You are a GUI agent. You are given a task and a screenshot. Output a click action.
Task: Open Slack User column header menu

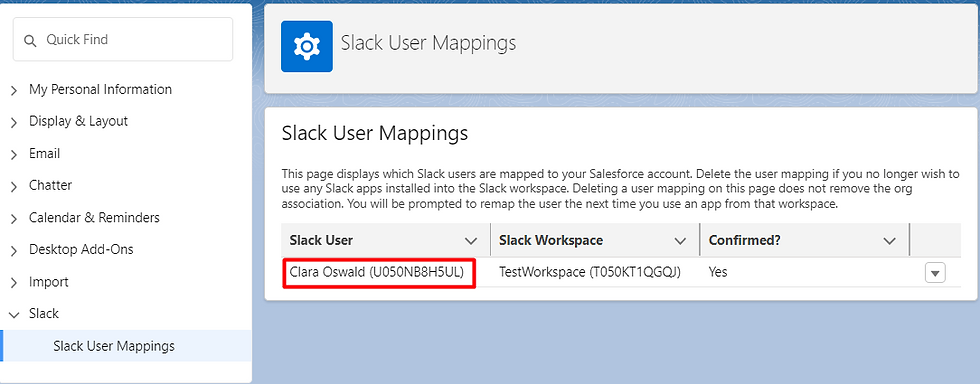pyautogui.click(x=471, y=241)
